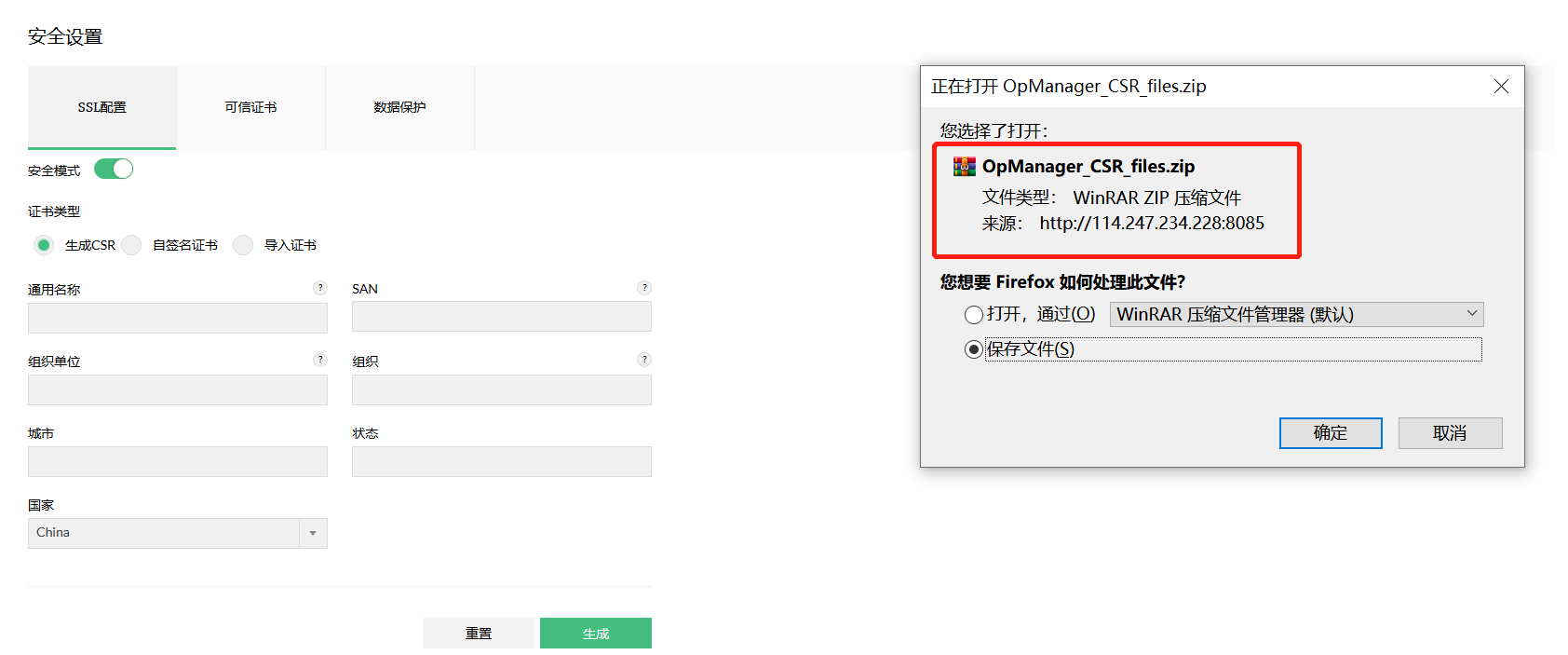Expand WinRAR 压缩文件管理器 application dropdown
Image resolution: width=1568 pixels, height=655 pixels.
coord(1296,314)
